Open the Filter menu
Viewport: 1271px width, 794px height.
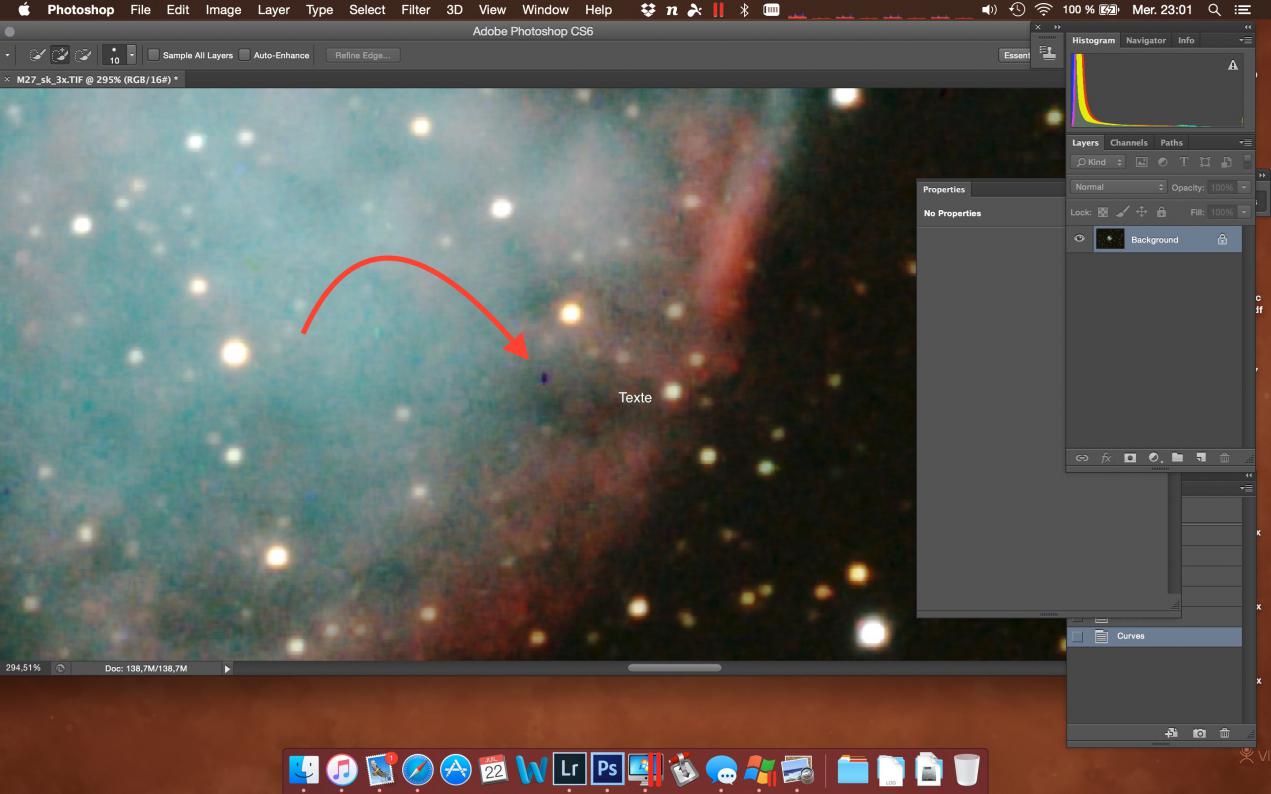click(415, 10)
